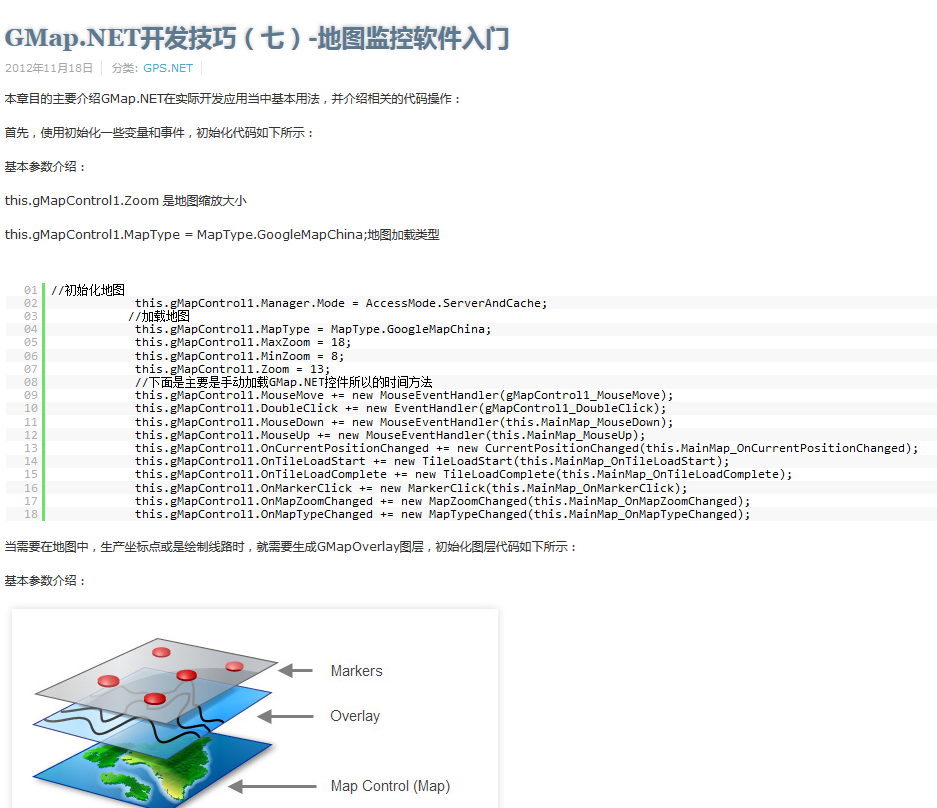
Task: Click the //加载地图 comment line
Action: pos(159,316)
